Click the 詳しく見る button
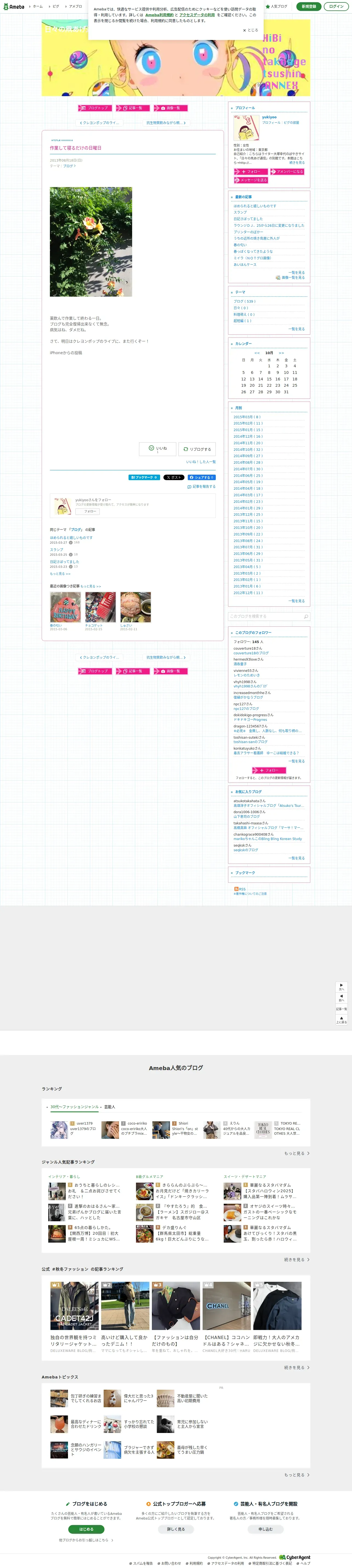Viewport: 352px width, 1568px height. [176, 1529]
